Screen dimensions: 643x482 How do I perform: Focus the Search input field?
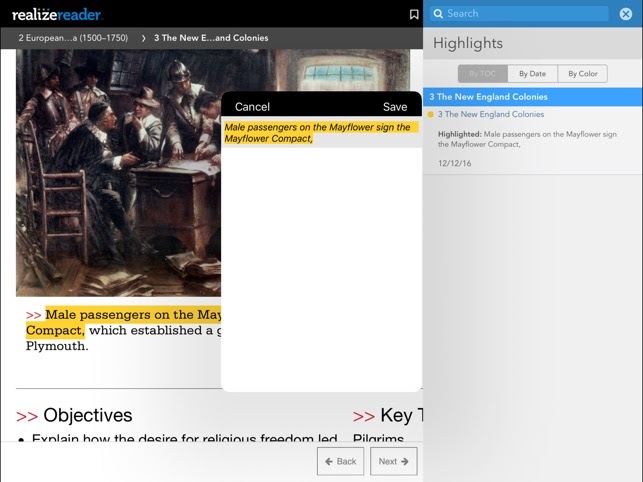(519, 14)
